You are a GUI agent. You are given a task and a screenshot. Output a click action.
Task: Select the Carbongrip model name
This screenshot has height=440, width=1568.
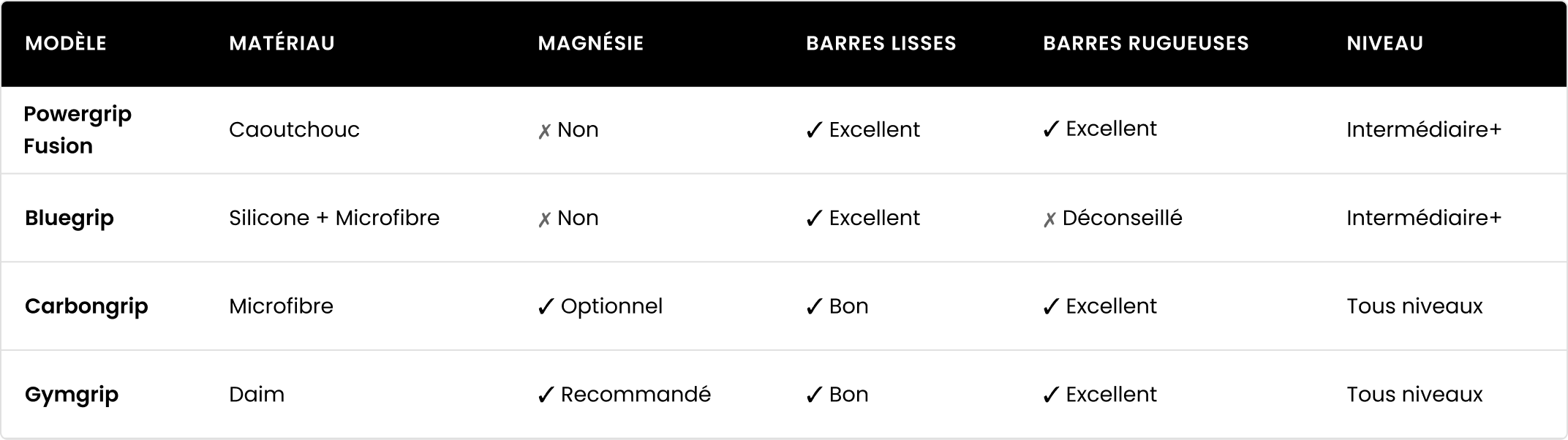(x=86, y=306)
